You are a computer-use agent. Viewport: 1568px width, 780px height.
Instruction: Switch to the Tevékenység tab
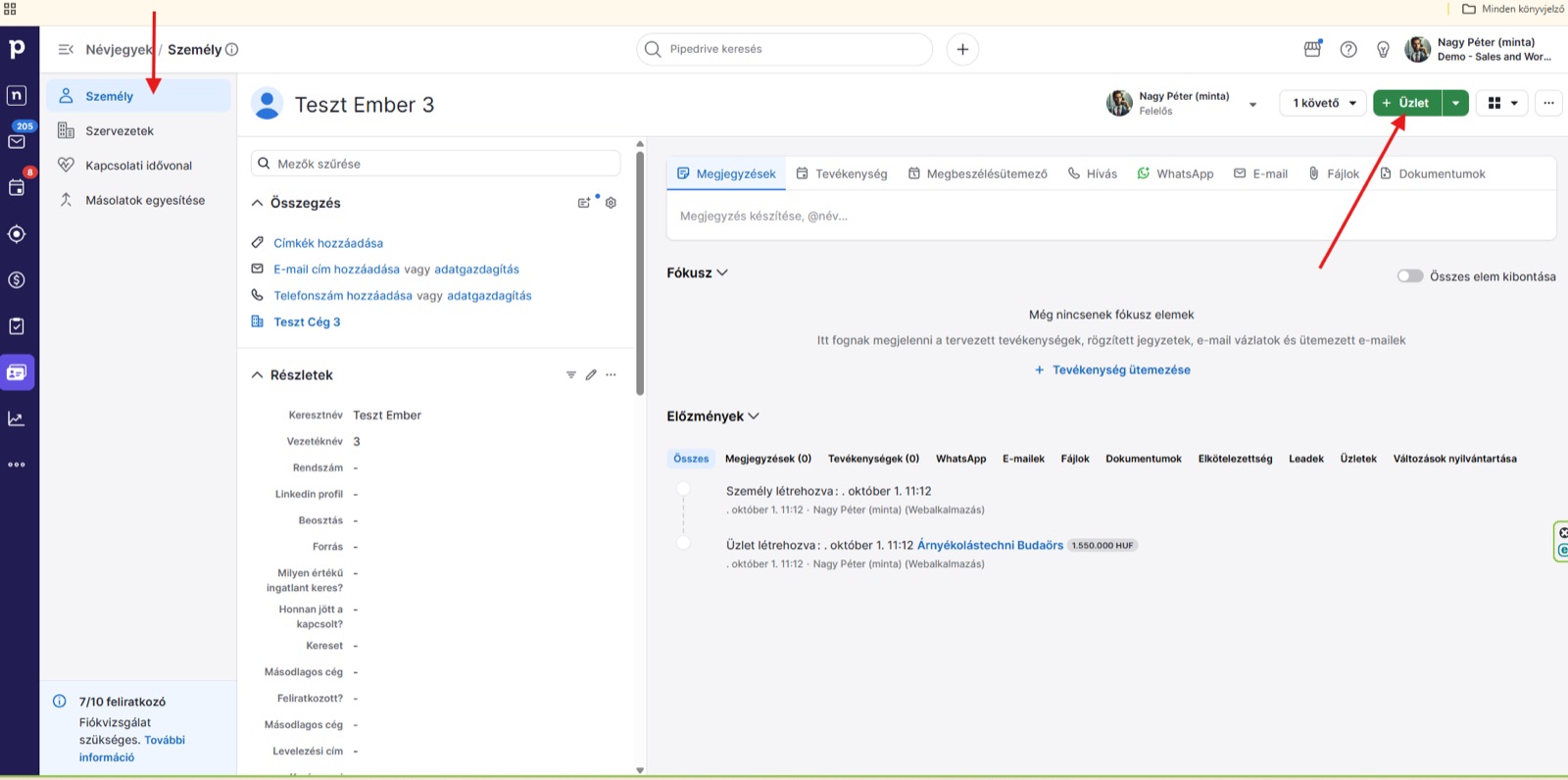[x=842, y=173]
